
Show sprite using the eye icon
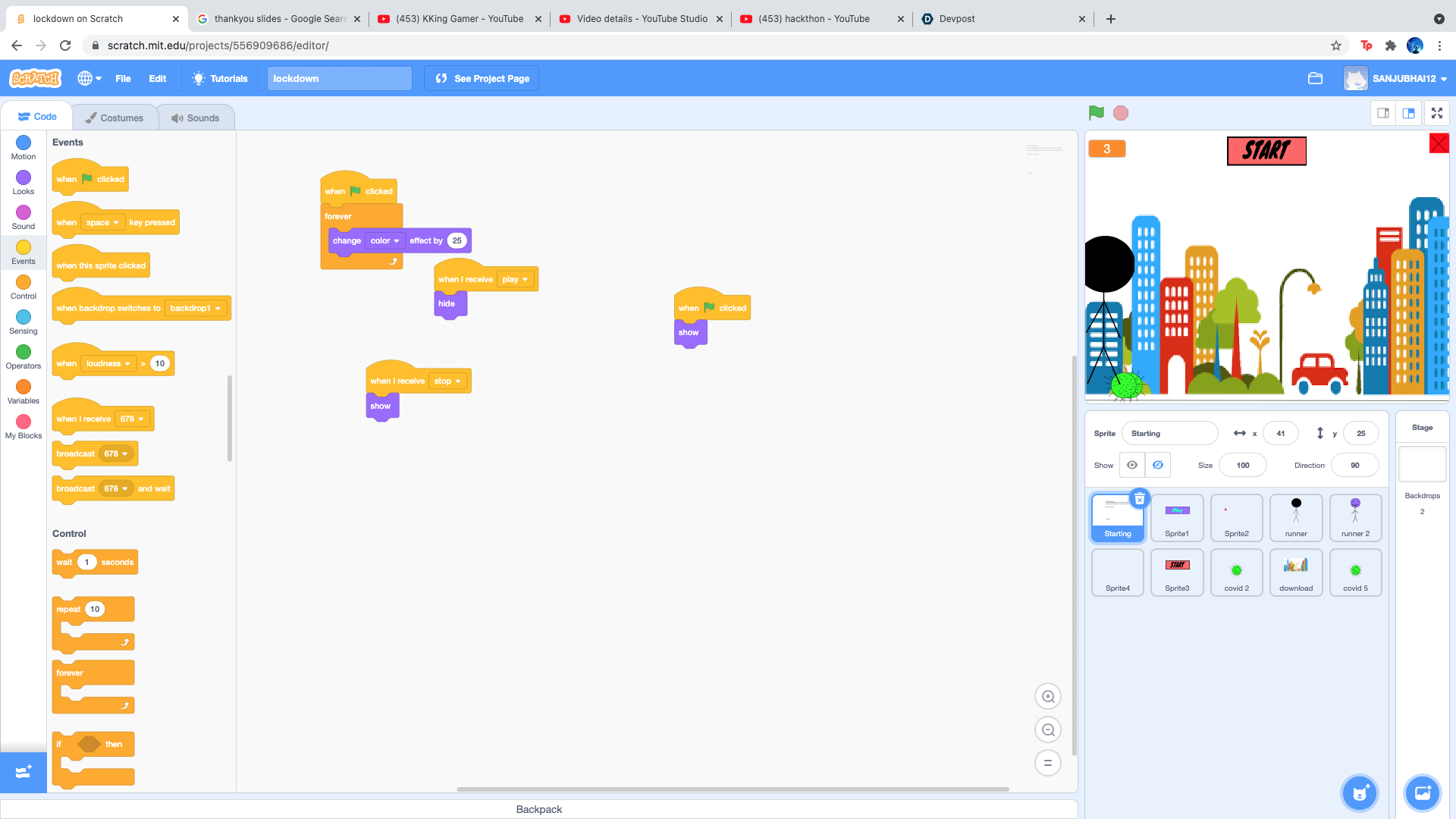pos(1131,465)
